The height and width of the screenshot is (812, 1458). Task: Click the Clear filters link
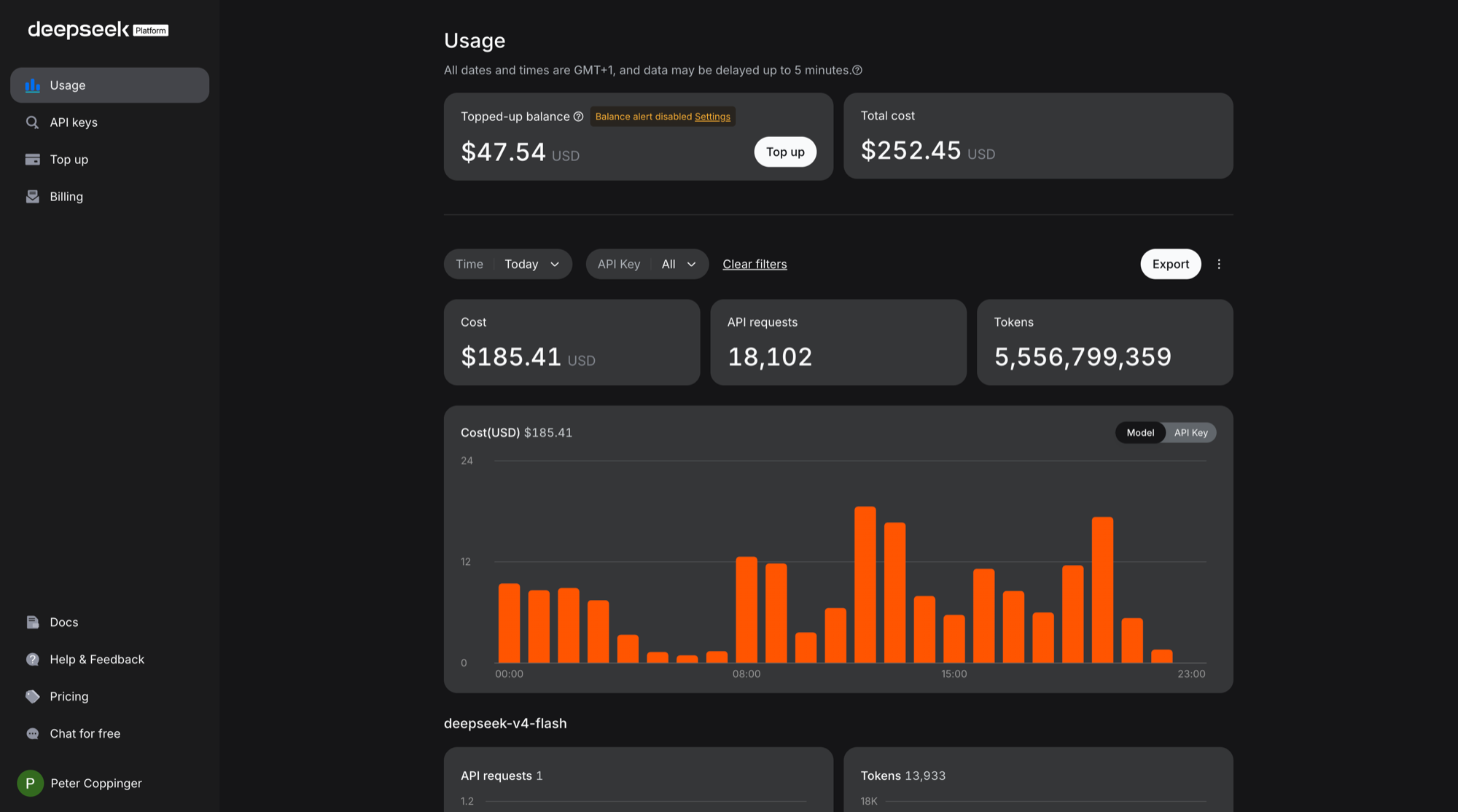[x=755, y=265]
